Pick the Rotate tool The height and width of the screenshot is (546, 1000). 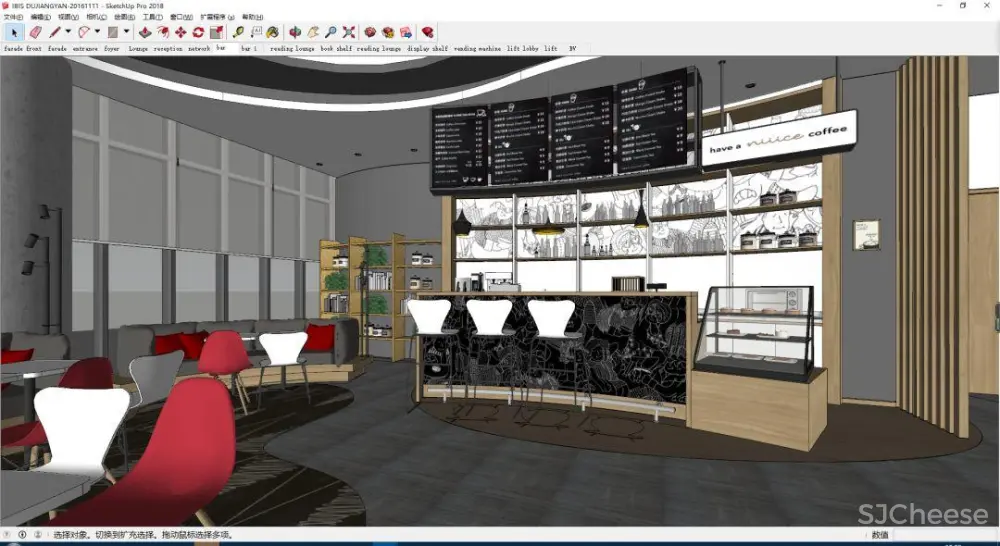(x=198, y=32)
